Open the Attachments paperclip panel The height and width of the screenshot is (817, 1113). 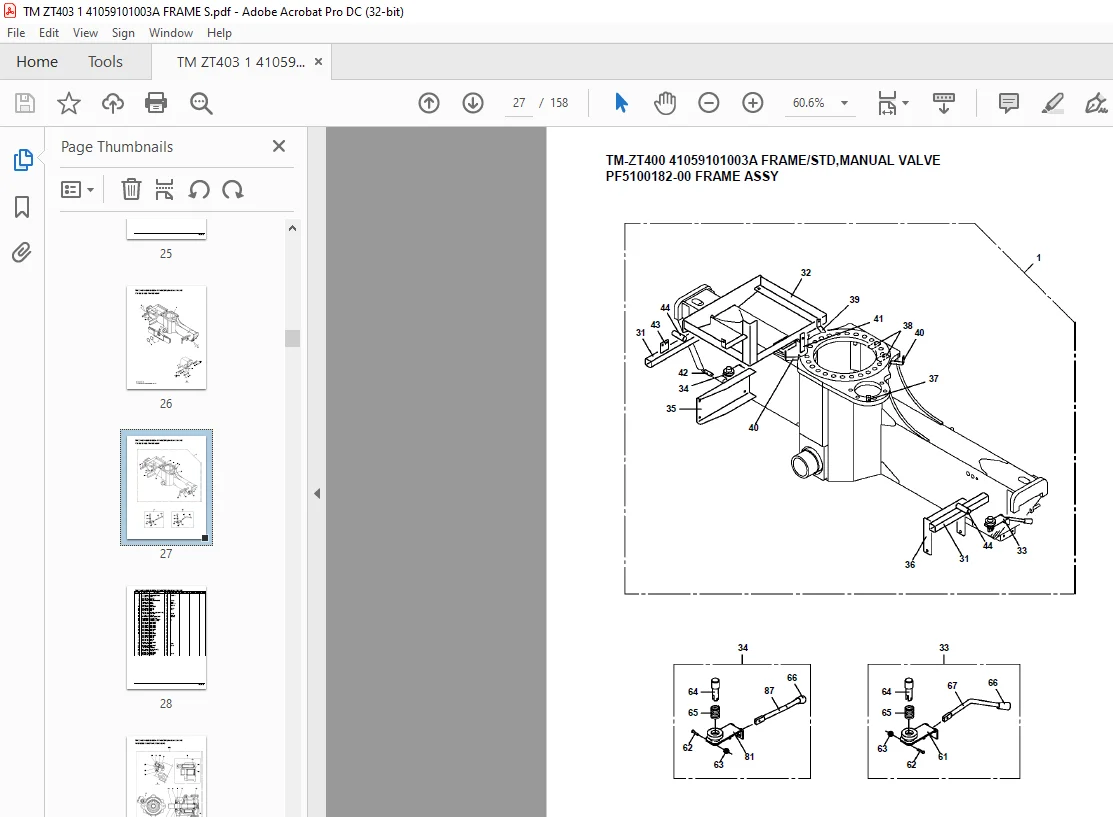click(22, 253)
